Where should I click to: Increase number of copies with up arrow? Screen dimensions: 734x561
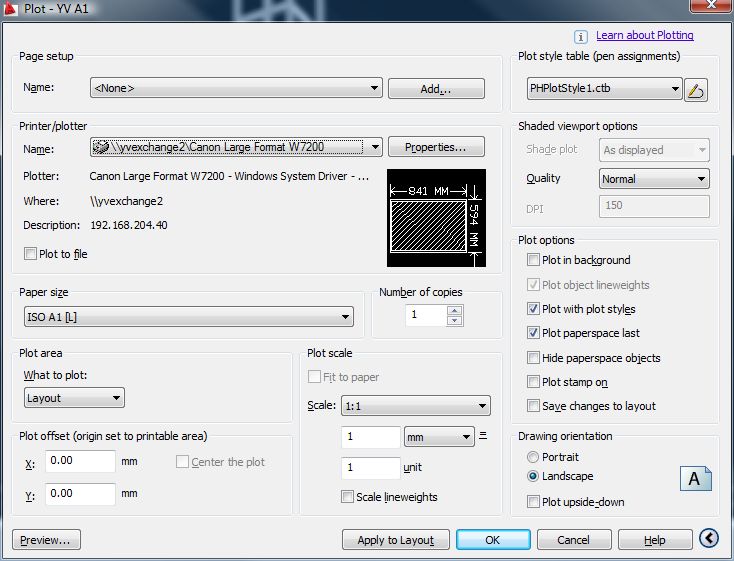coord(455,310)
